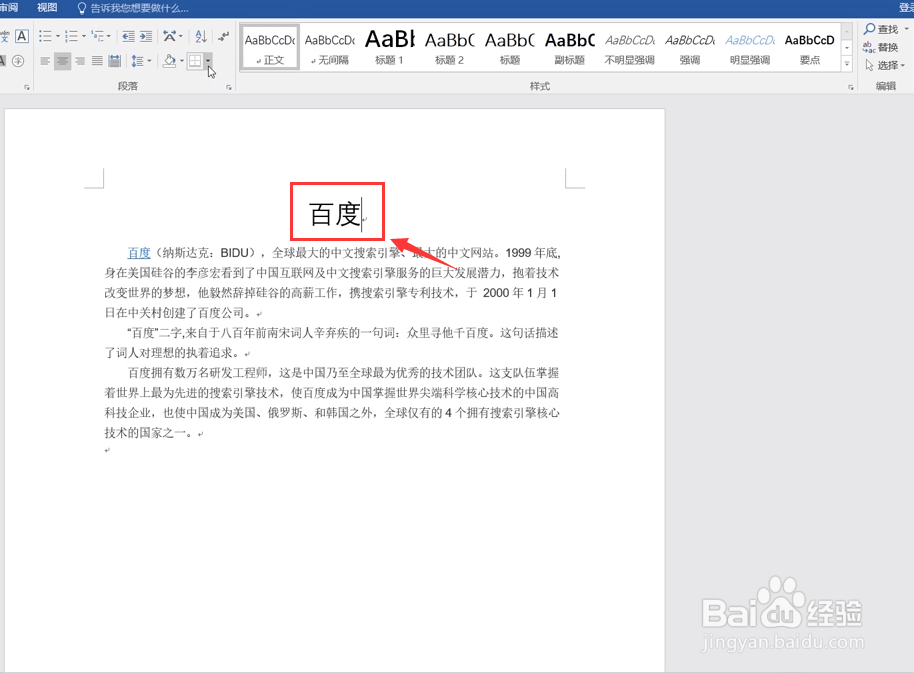Click the 百度 hyperlink in the document
Screen dimensions: 914x673
(x=138, y=252)
